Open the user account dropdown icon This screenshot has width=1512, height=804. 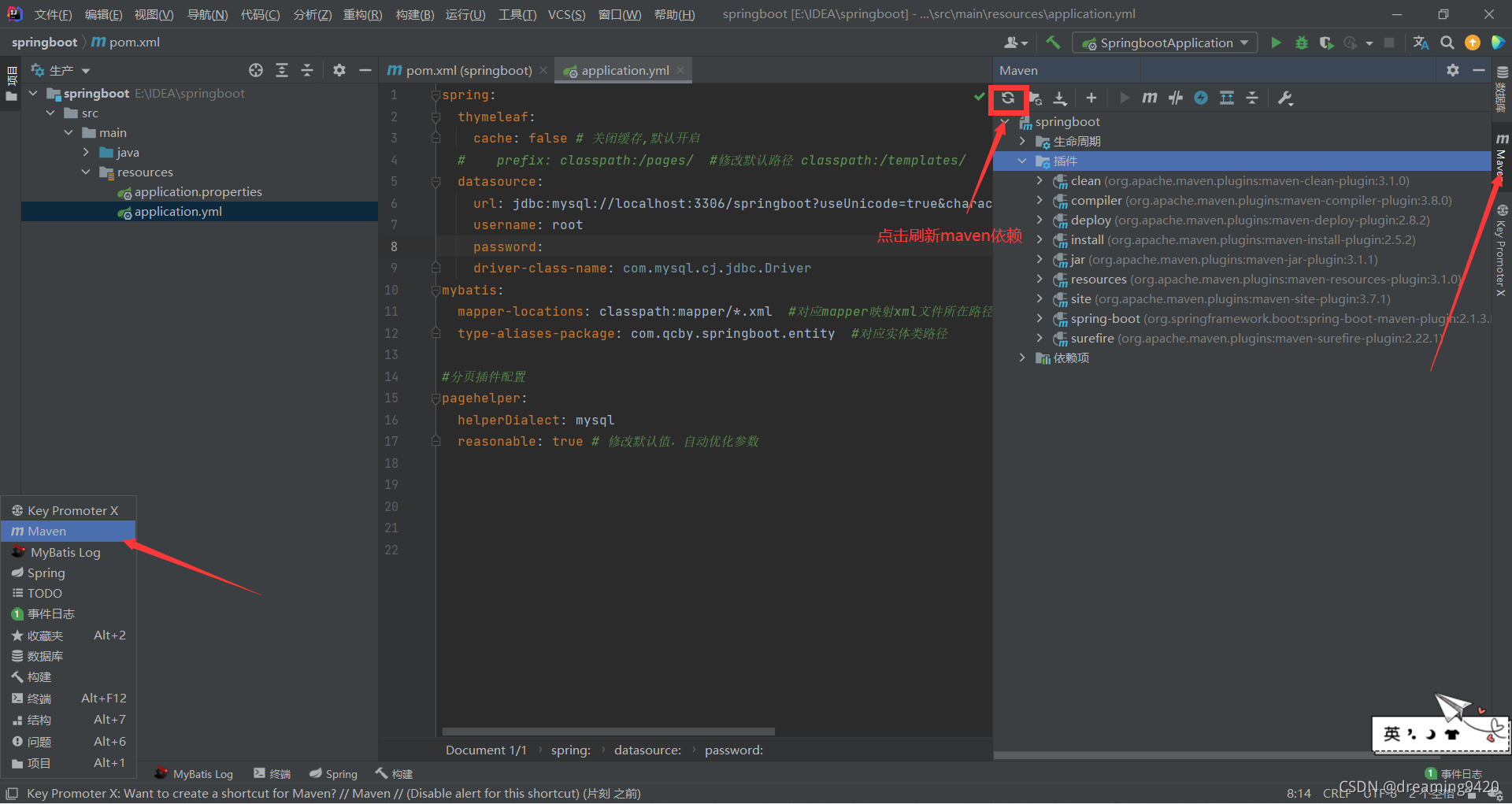[1016, 43]
